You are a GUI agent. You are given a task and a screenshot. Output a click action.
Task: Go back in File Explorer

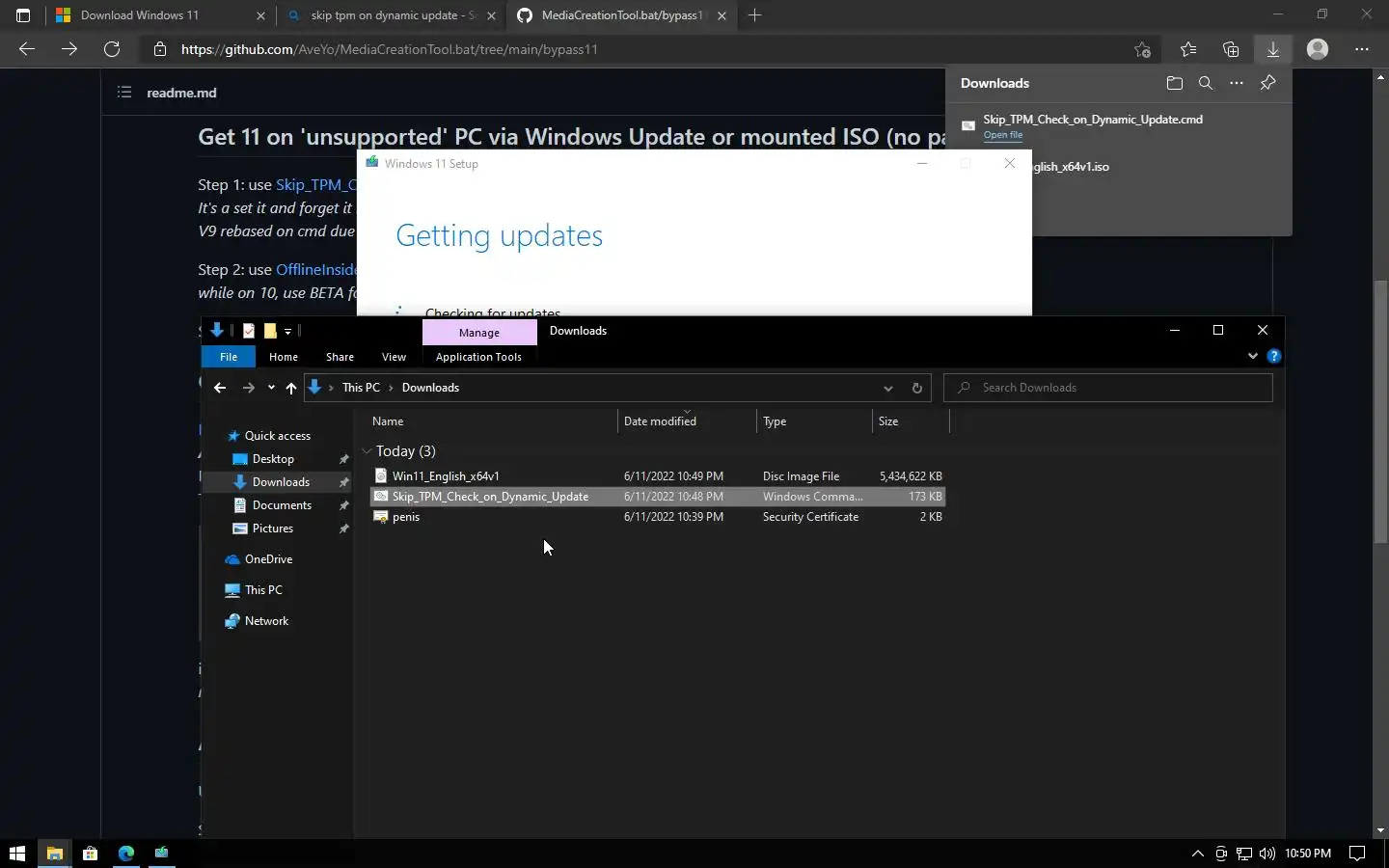220,388
